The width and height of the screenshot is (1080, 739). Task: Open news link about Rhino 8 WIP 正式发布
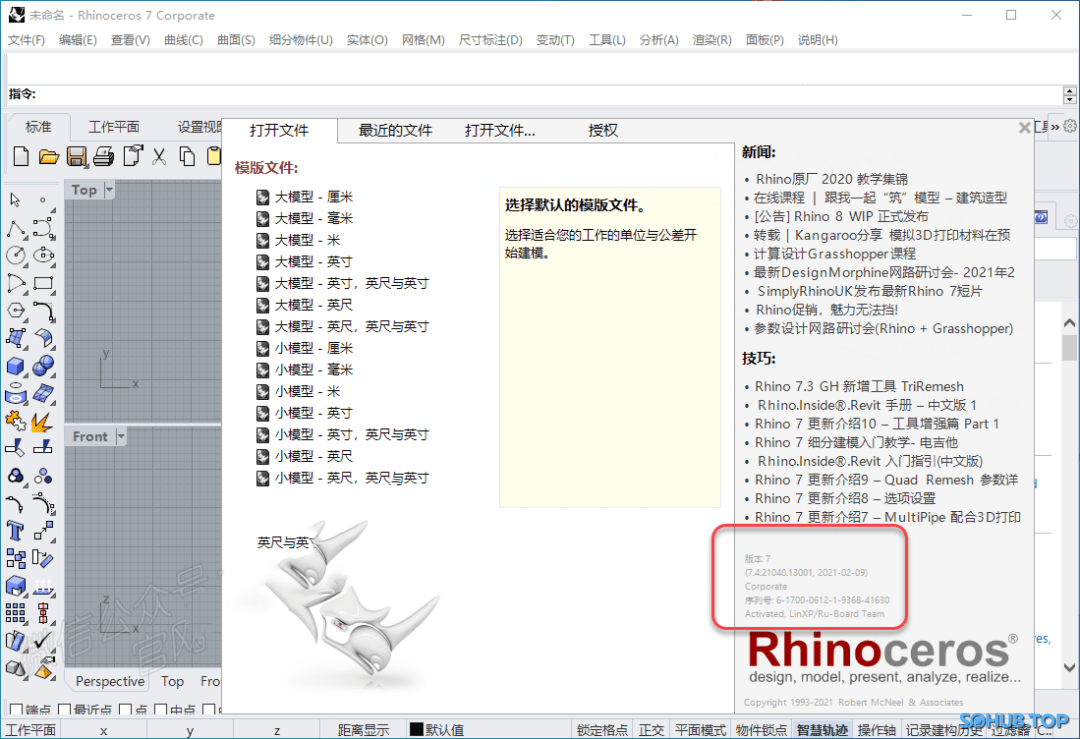pyautogui.click(x=841, y=216)
